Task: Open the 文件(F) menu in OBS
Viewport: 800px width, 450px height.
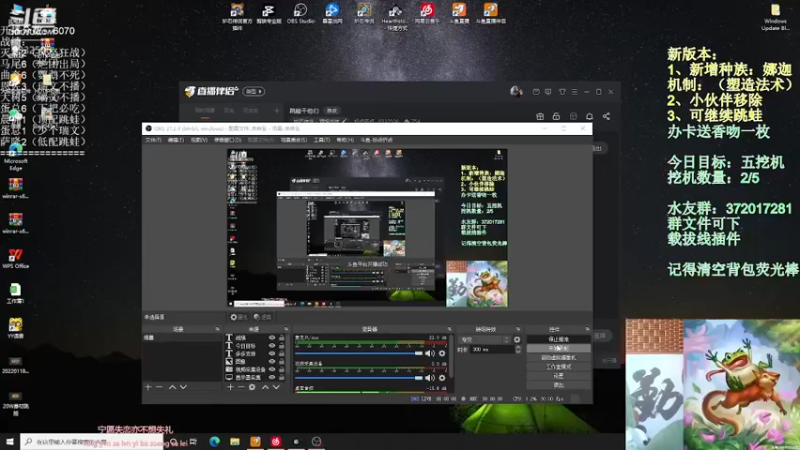Action: 153,140
